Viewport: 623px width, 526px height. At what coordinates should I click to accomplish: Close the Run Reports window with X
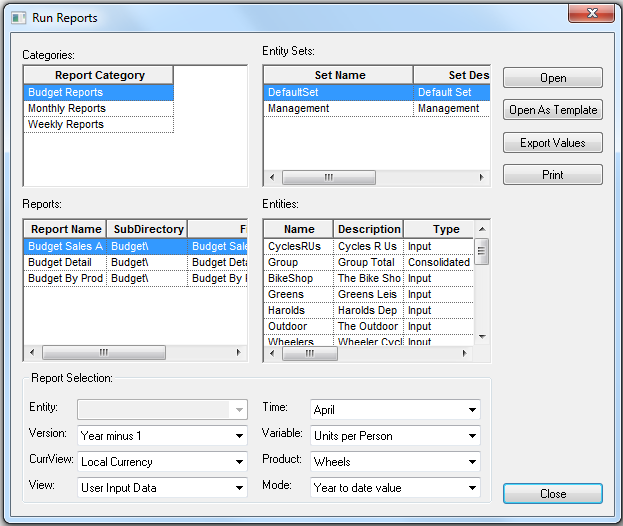591,13
